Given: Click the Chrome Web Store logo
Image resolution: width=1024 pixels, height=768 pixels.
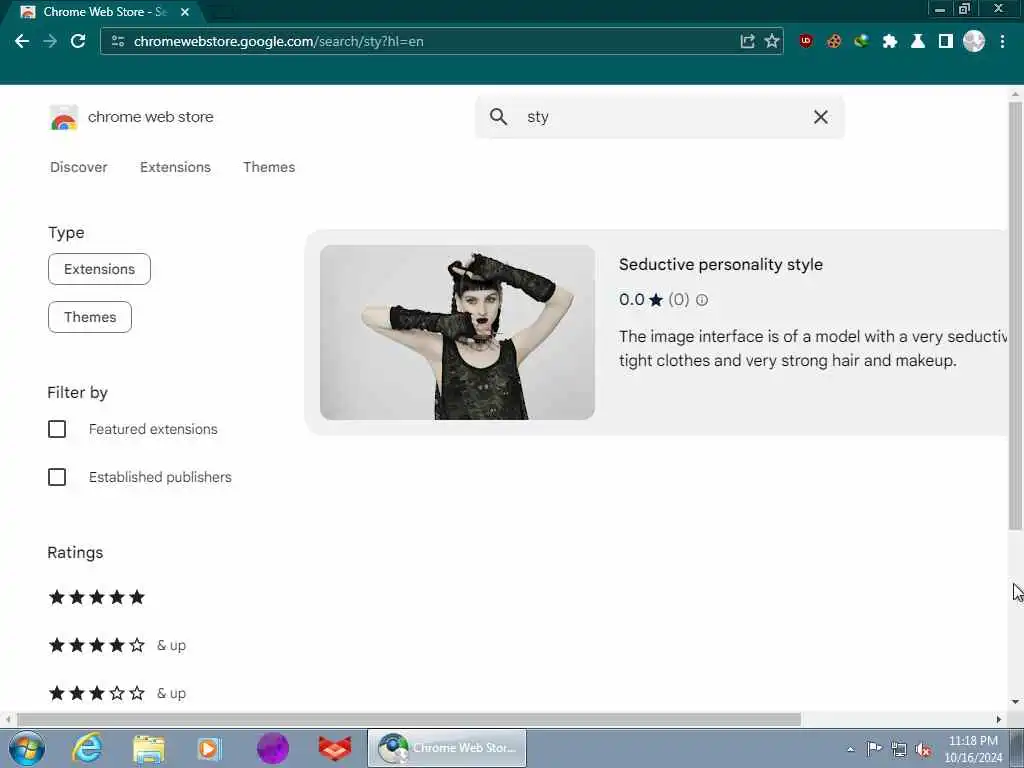Looking at the screenshot, I should point(63,118).
